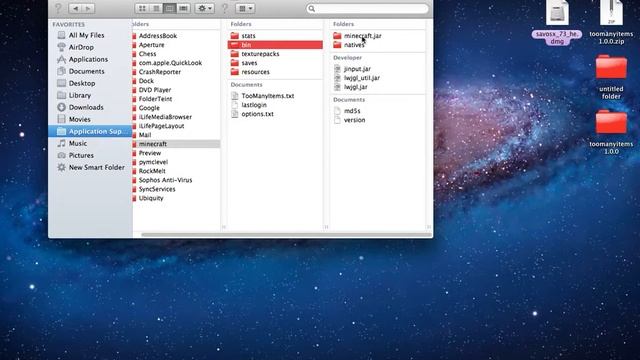Switch to Cover Flow view
Image resolution: width=640 pixels, height=360 pixels.
point(183,8)
